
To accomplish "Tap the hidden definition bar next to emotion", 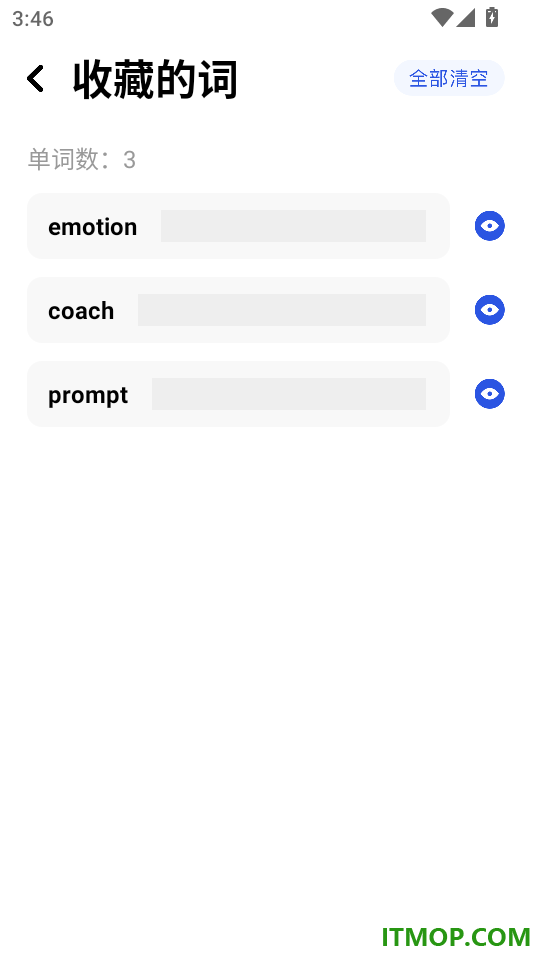I will pos(293,226).
